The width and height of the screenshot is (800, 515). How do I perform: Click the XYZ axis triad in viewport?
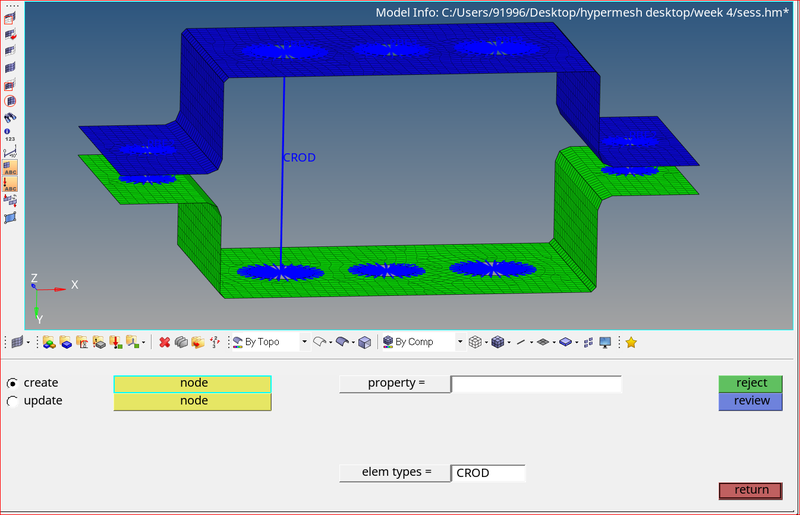(53, 299)
